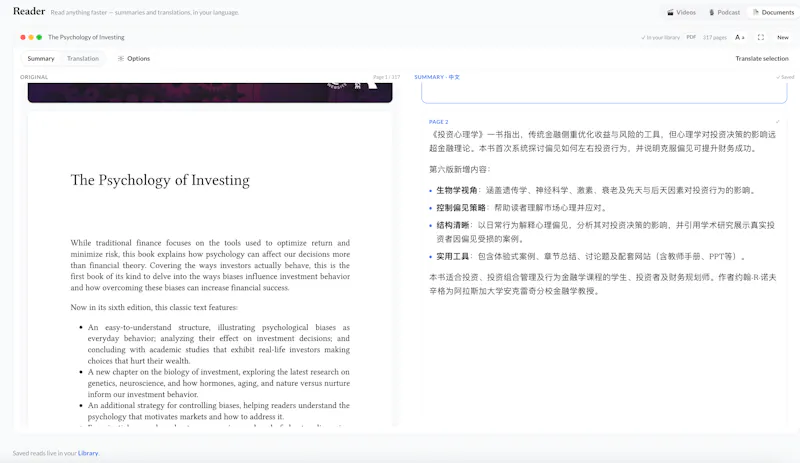Viewport: 800px width, 463px height.
Task: Click the PDF badge
Action: click(691, 37)
